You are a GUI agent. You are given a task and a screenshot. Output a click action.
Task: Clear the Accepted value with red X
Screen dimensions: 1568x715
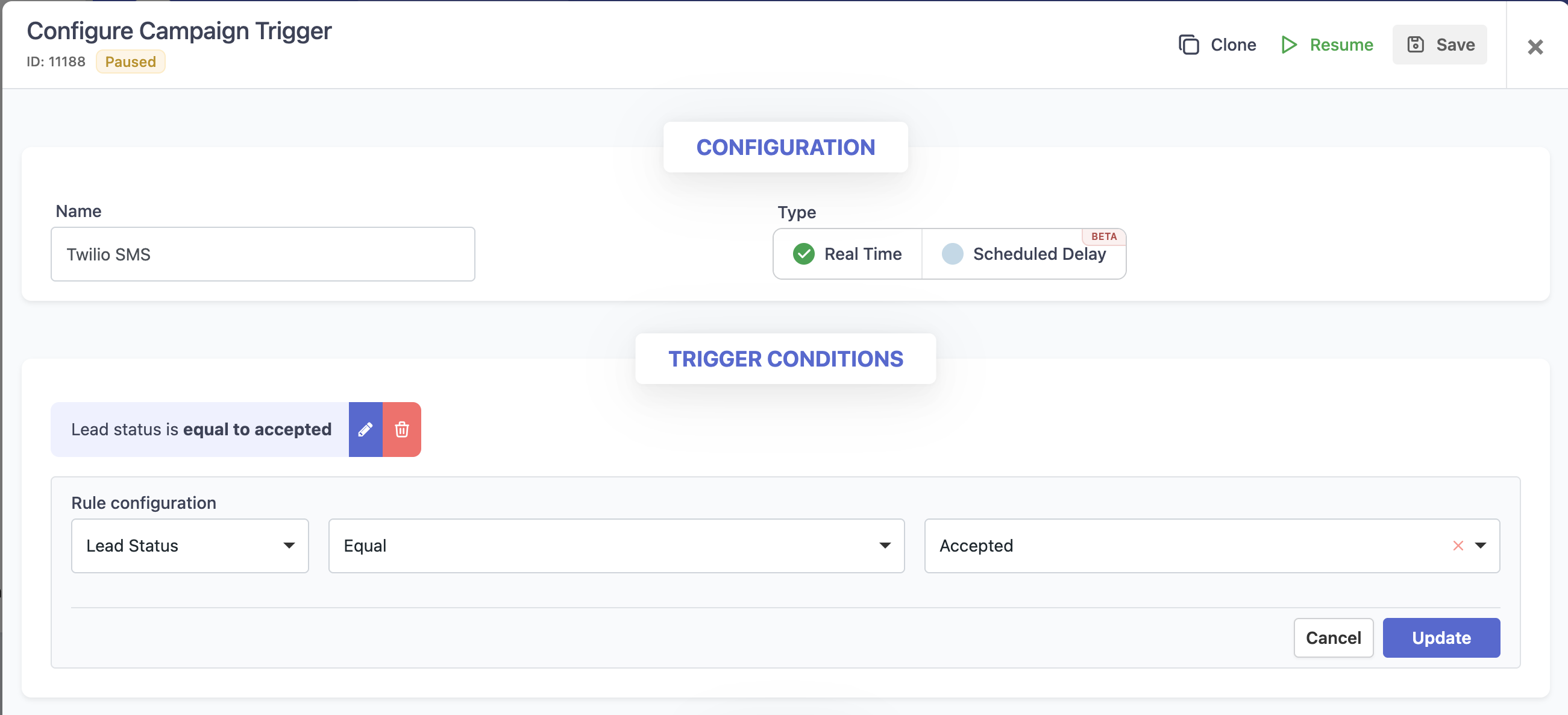point(1458,546)
